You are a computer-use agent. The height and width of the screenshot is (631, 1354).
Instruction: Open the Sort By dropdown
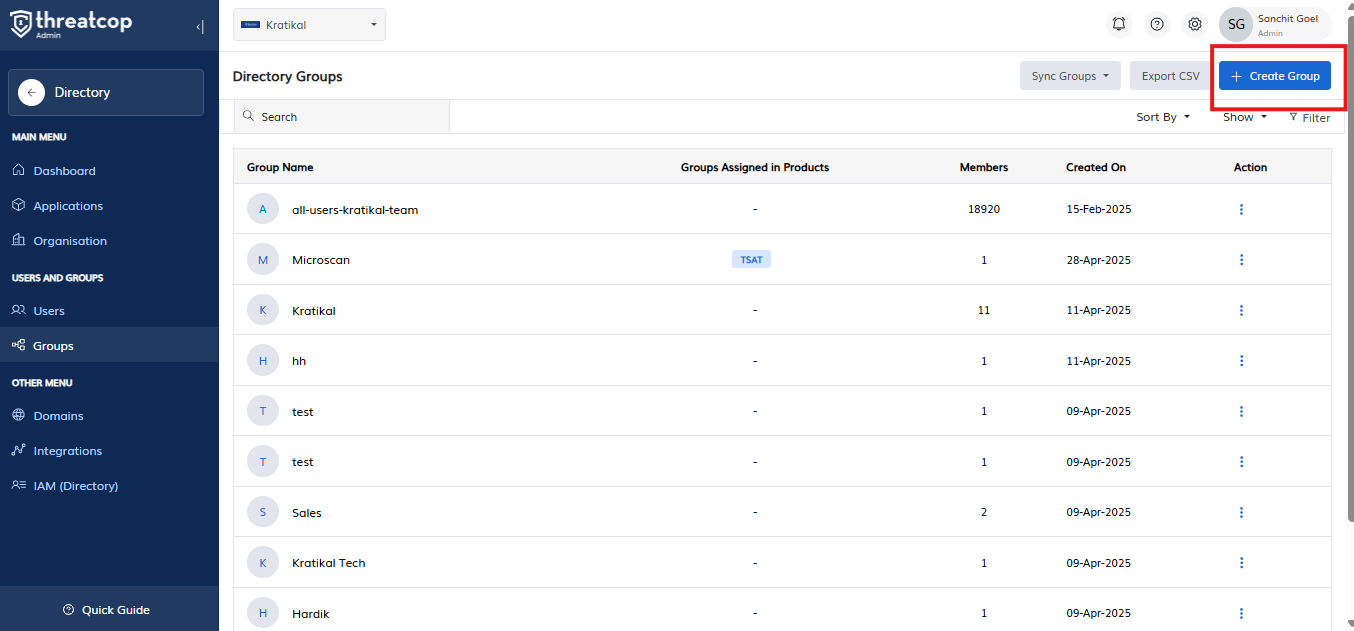coord(1163,117)
